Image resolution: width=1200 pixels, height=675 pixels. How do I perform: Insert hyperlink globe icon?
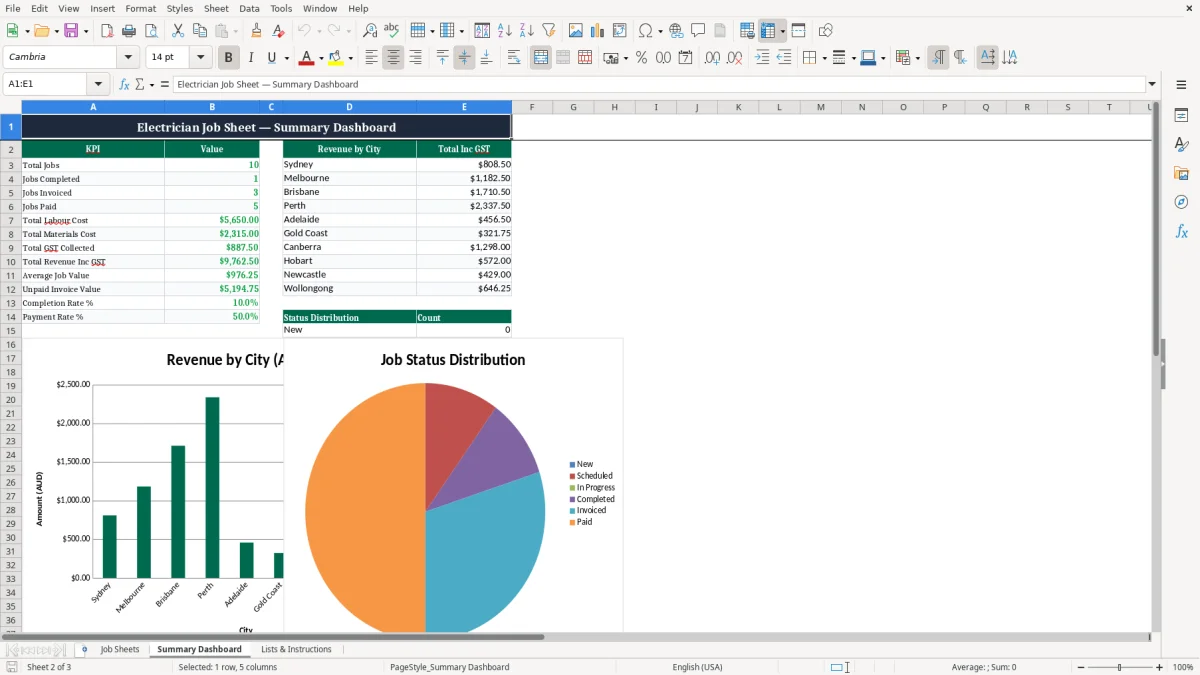[677, 31]
